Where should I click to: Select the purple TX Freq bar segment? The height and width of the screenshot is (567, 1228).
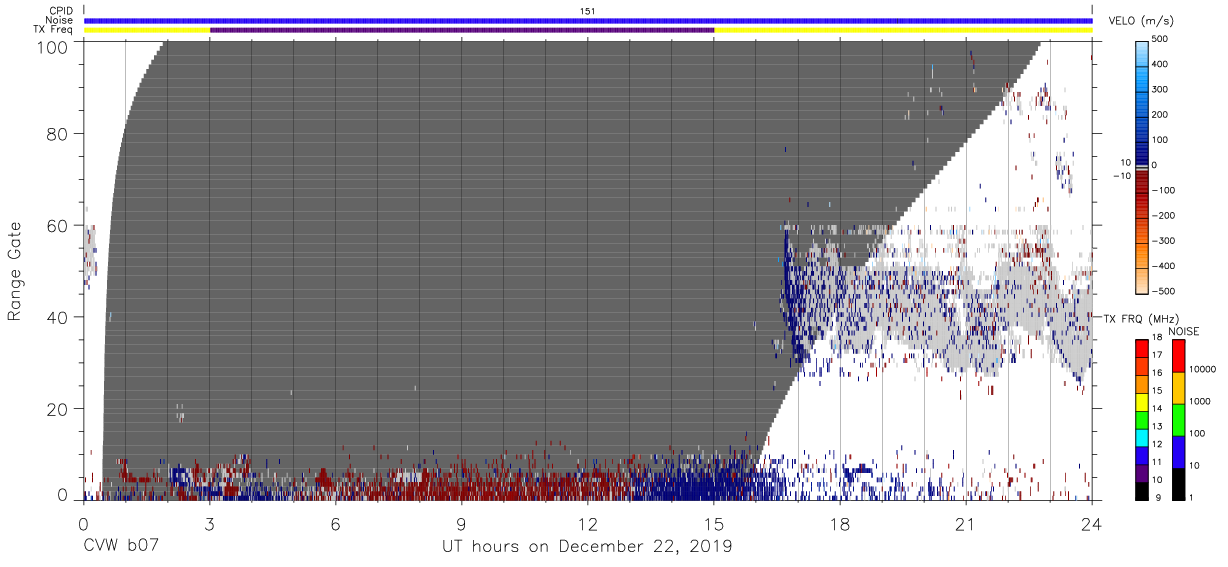[x=462, y=30]
